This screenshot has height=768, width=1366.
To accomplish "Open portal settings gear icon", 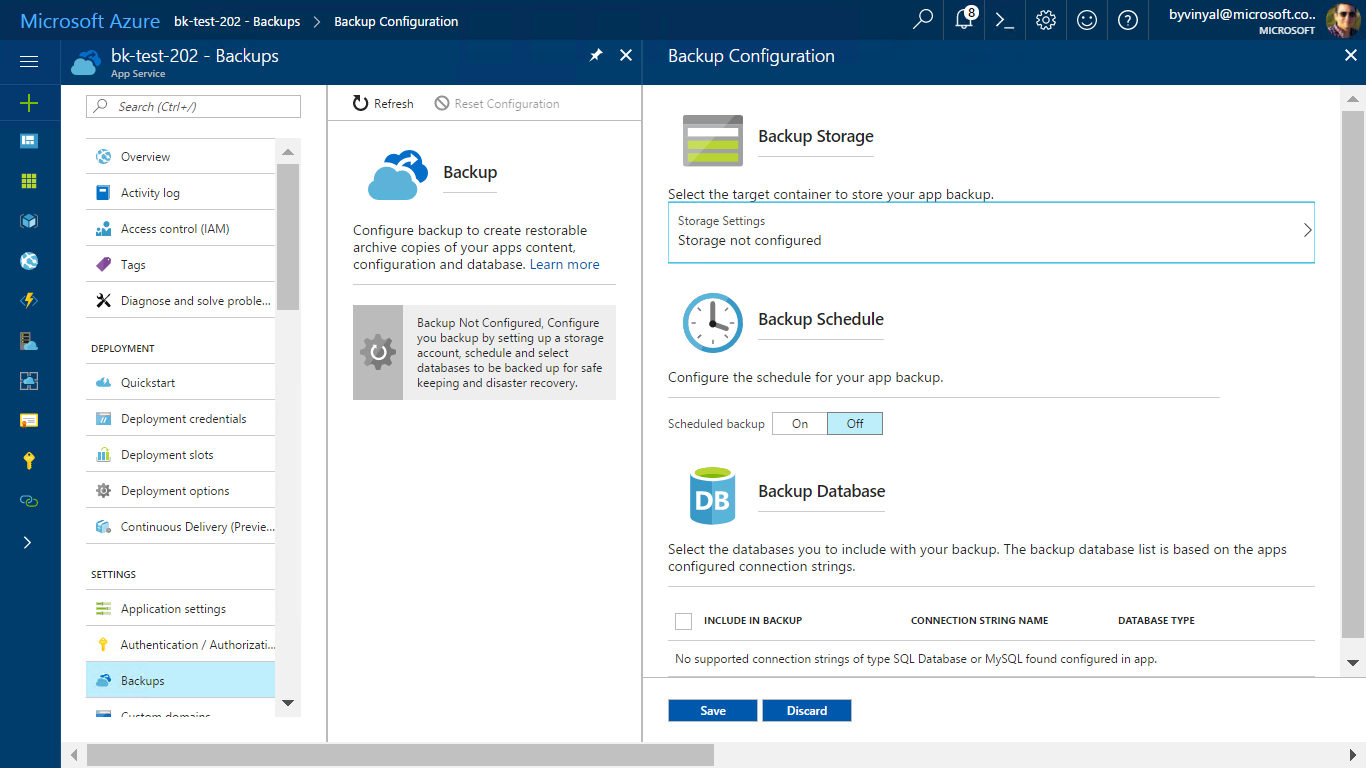I will click(1046, 20).
